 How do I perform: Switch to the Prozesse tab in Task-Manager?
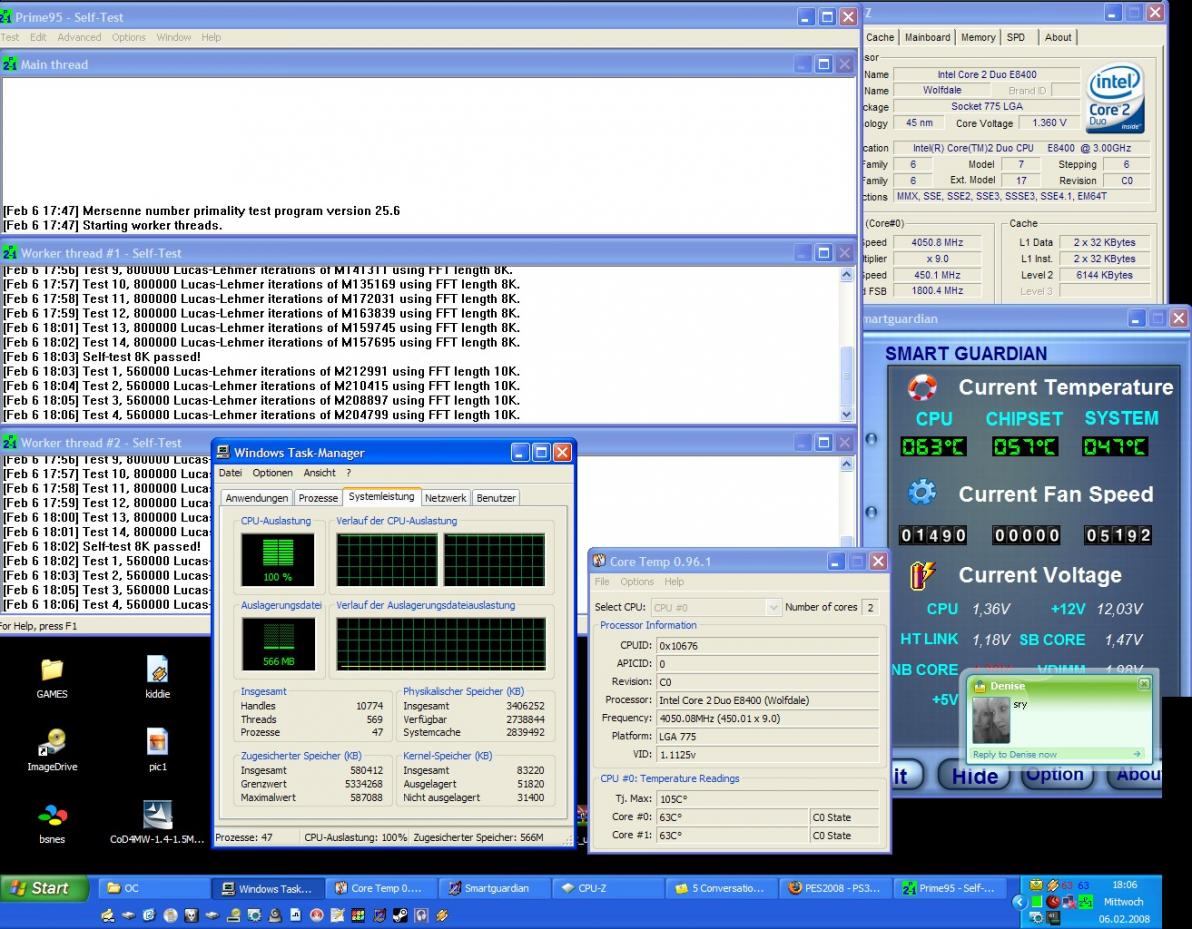(x=318, y=498)
